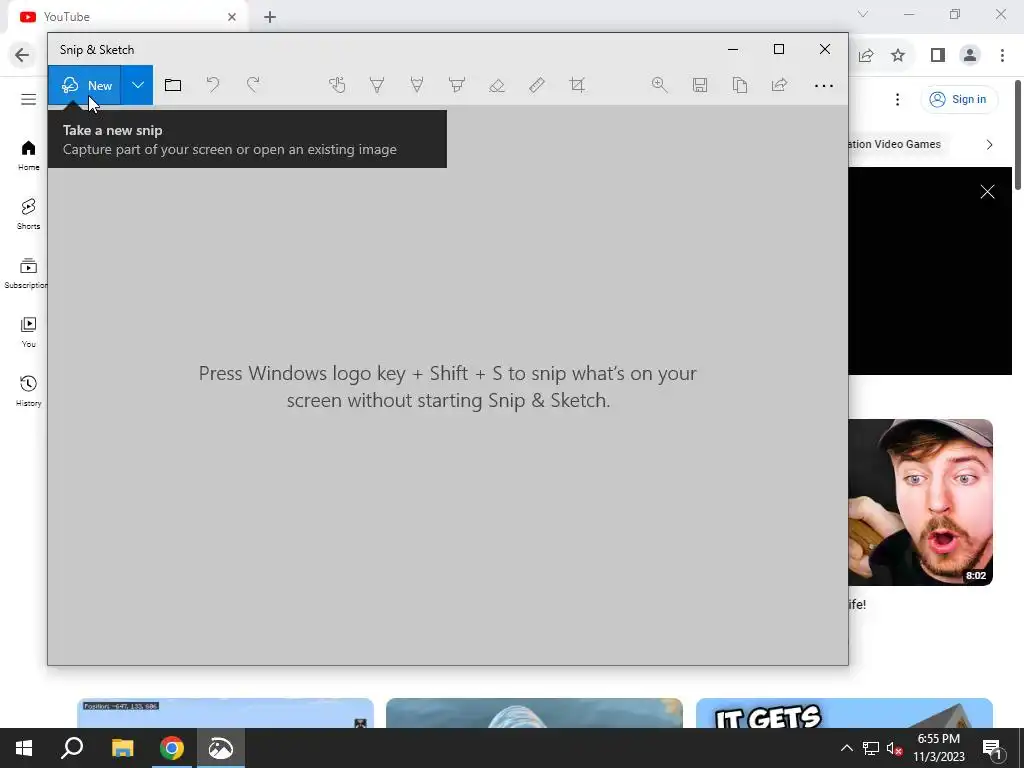Open a new Chrome tab
The height and width of the screenshot is (768, 1024).
(270, 17)
